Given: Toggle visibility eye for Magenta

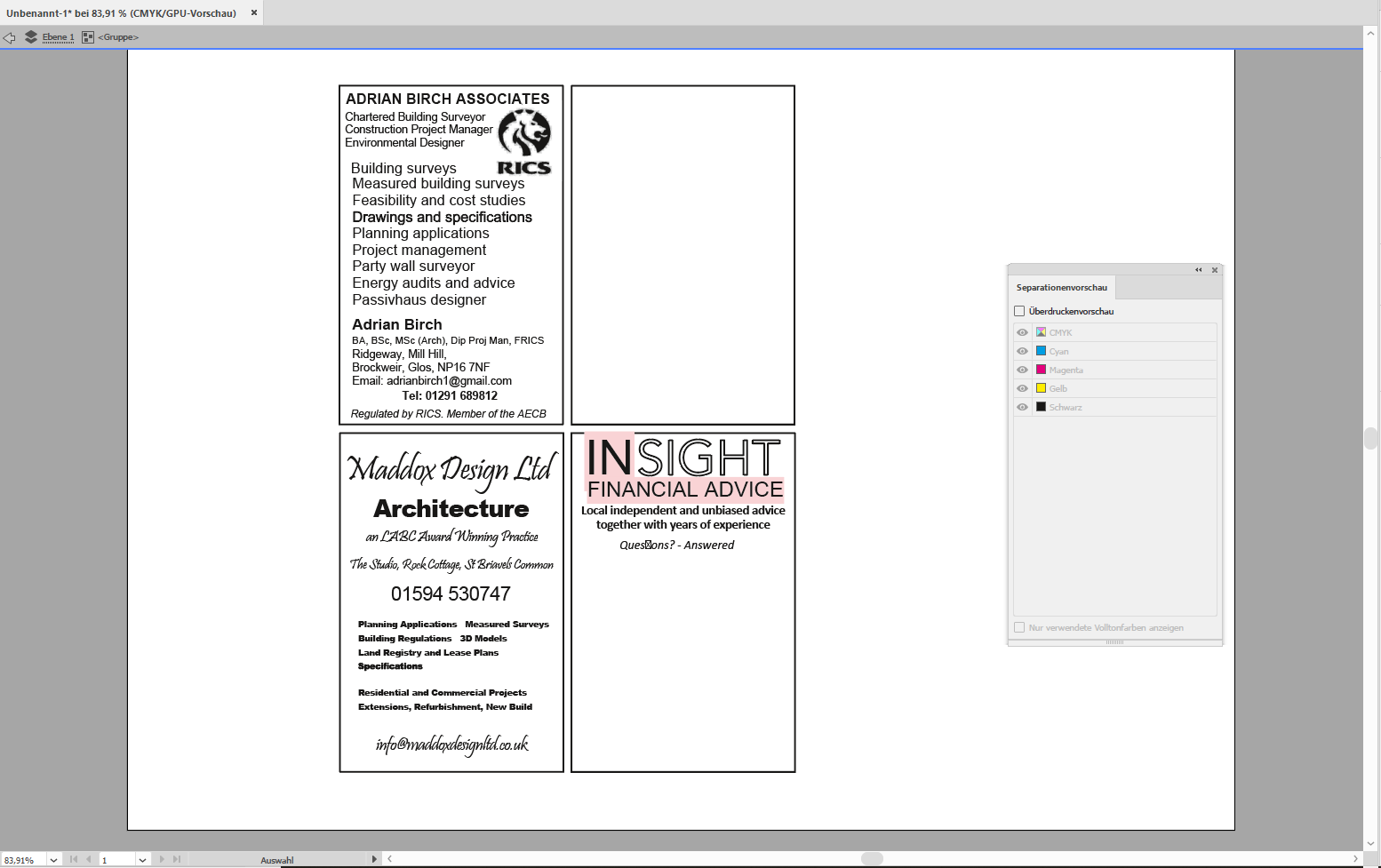Looking at the screenshot, I should coord(1022,370).
